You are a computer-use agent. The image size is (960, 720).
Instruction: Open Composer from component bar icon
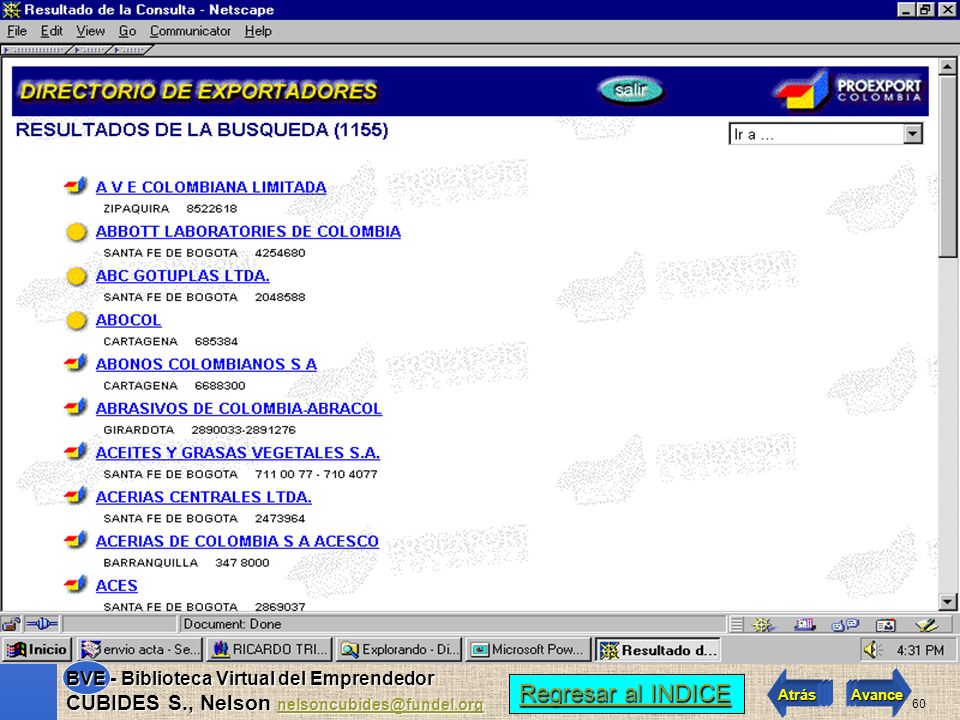[x=927, y=625]
